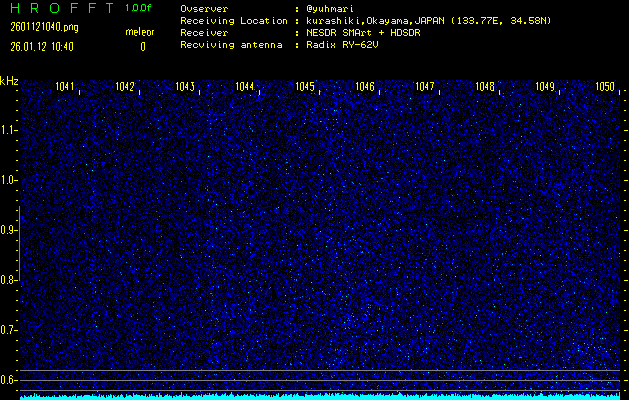Click the 1042 time axis label
This screenshot has height=400, width=629.
(x=125, y=86)
